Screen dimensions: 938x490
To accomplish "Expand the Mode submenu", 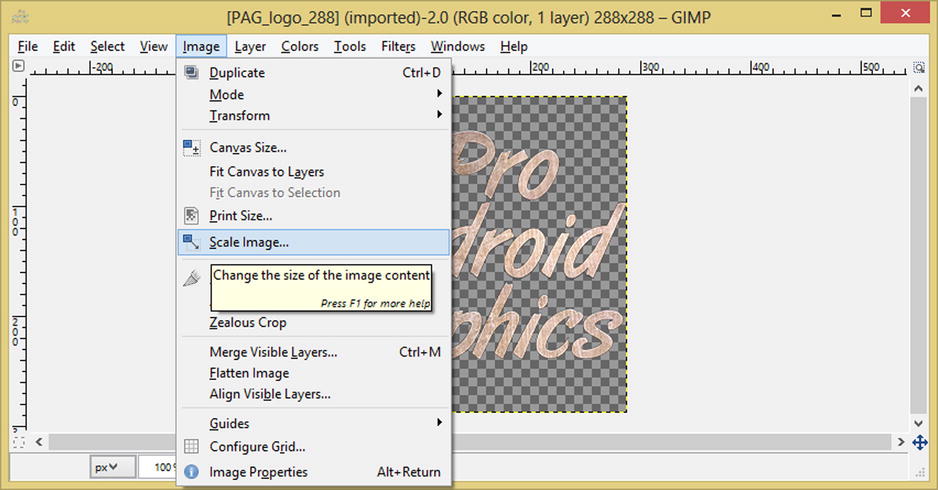I will (x=314, y=94).
